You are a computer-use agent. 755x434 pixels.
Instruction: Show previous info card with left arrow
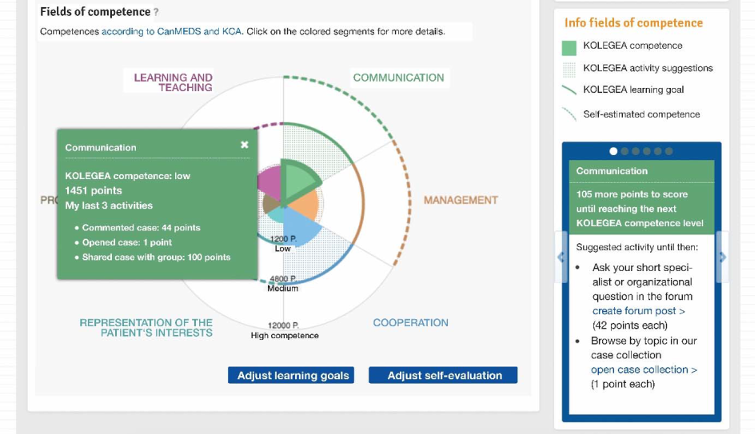point(561,259)
